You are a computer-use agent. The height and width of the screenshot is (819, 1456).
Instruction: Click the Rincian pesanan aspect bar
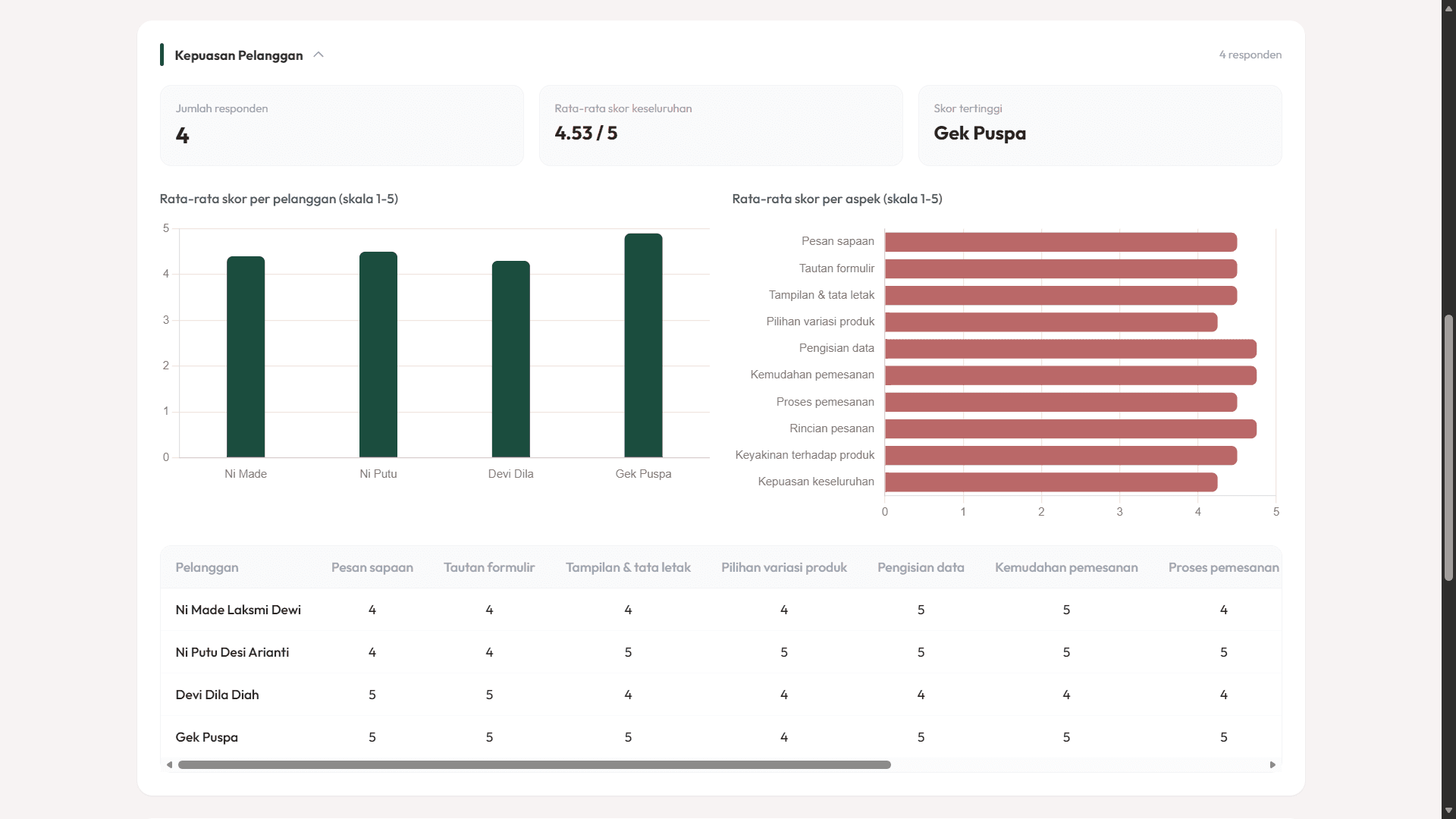click(x=1071, y=428)
